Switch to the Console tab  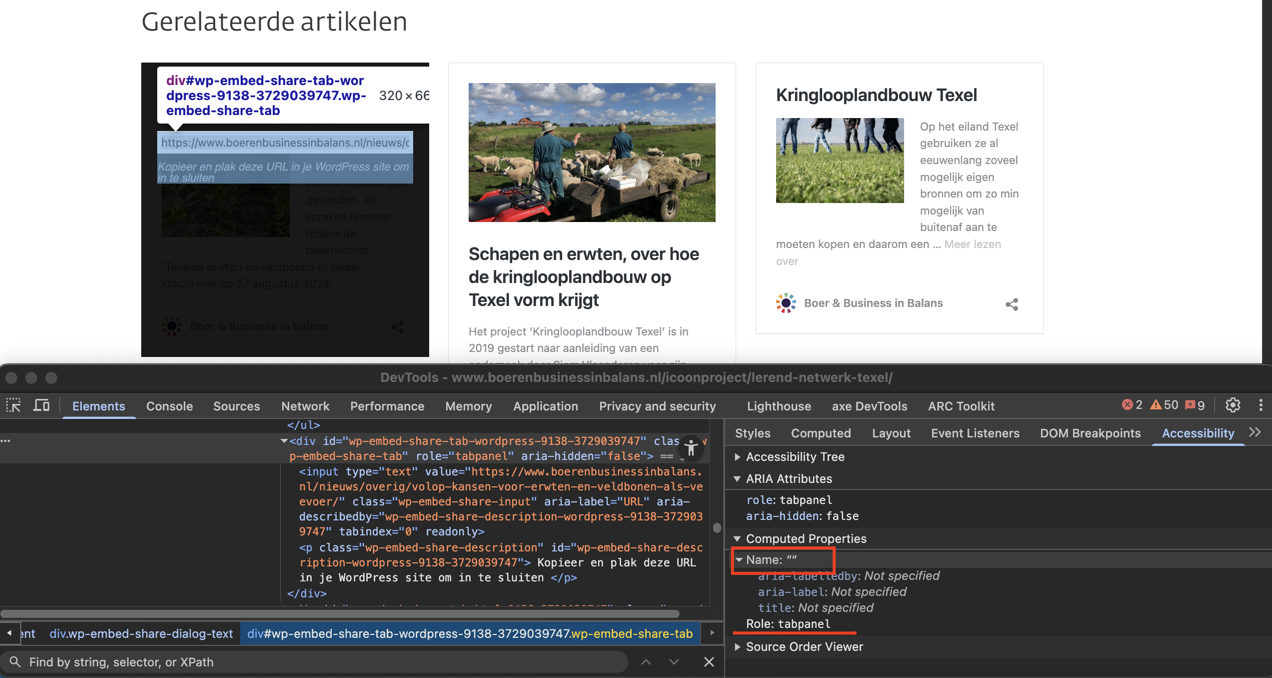tap(169, 406)
